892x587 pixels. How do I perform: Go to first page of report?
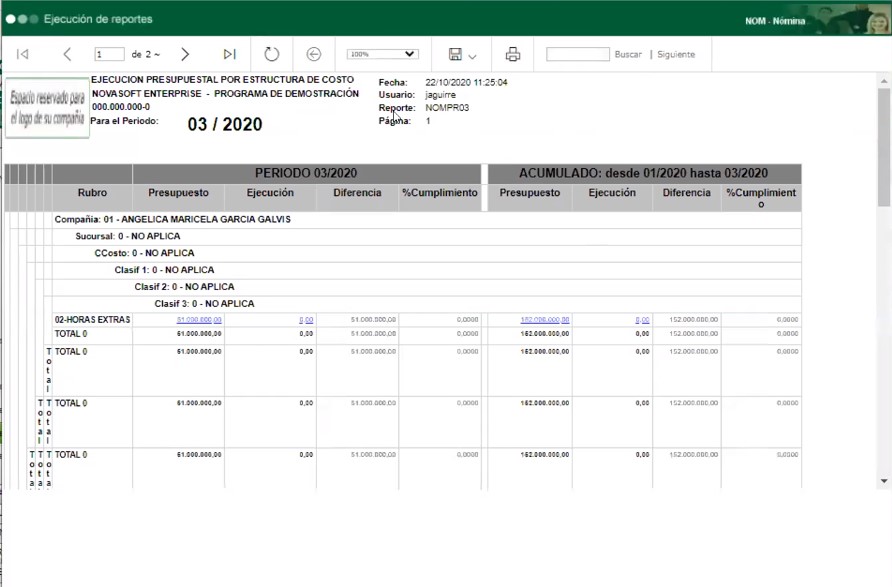click(x=23, y=54)
